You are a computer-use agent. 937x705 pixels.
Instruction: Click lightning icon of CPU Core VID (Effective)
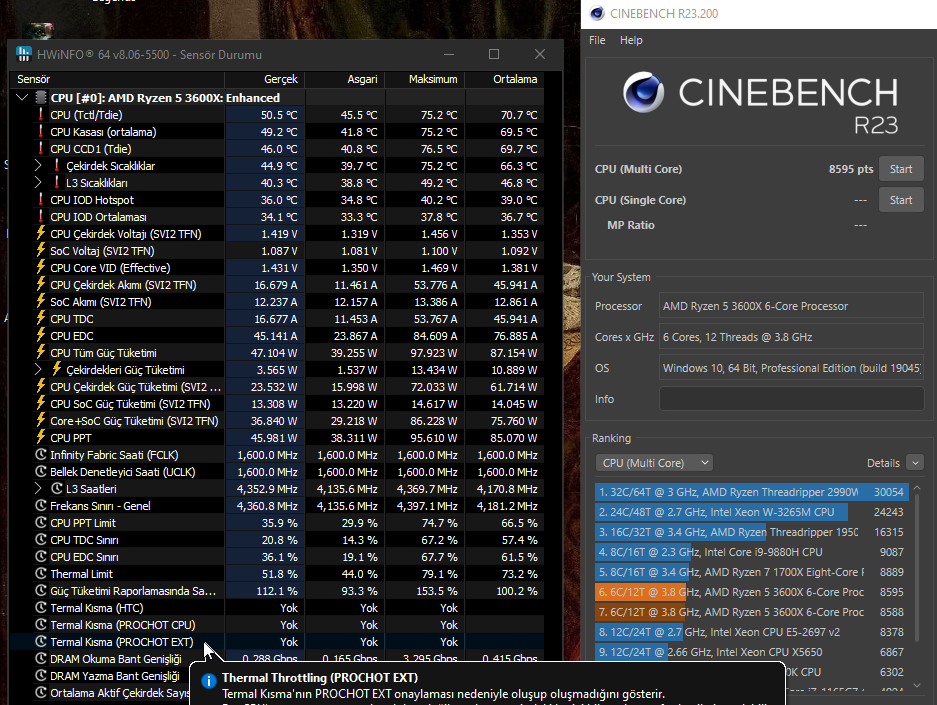click(41, 267)
